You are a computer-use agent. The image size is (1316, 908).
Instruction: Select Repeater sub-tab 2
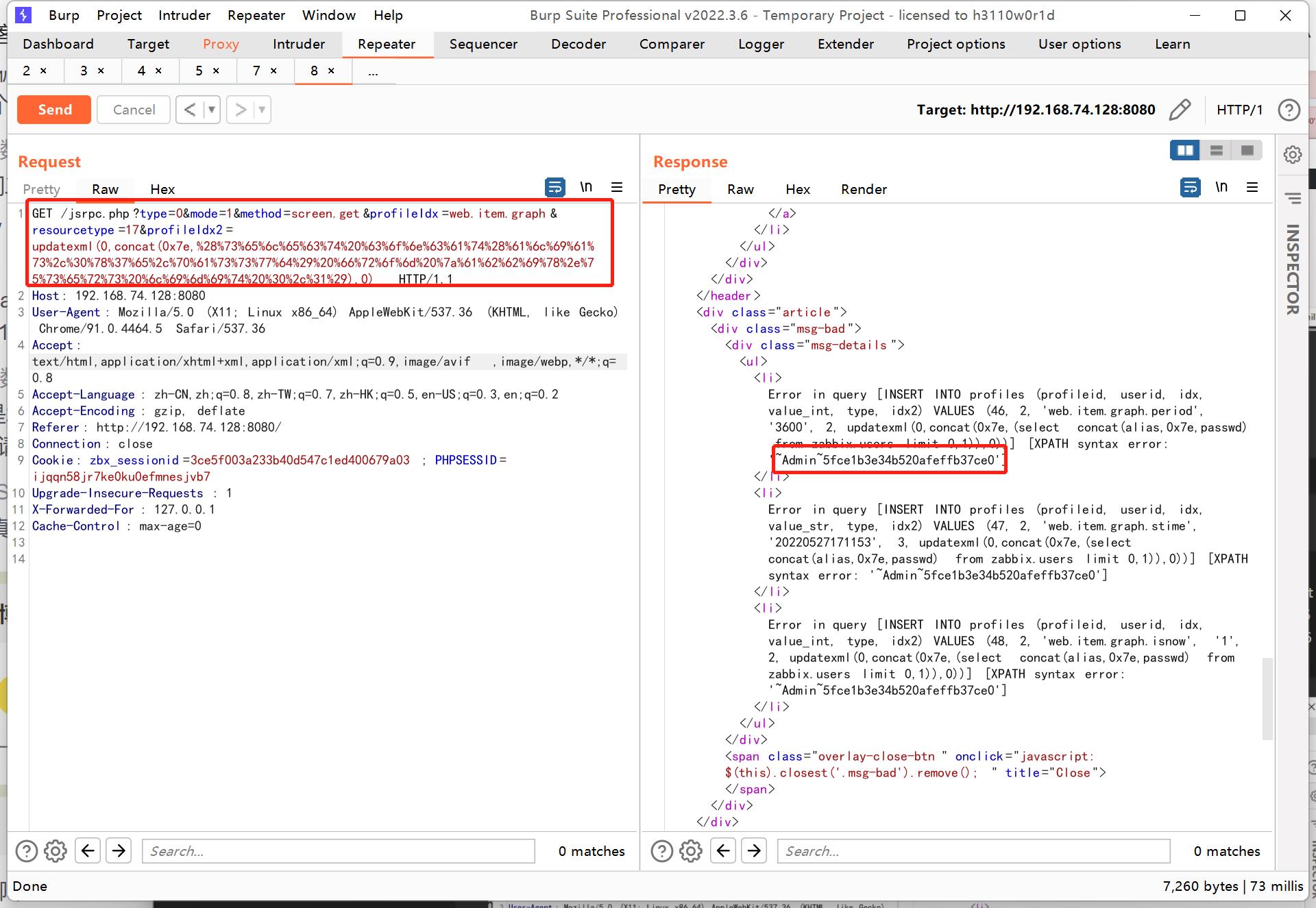26,71
